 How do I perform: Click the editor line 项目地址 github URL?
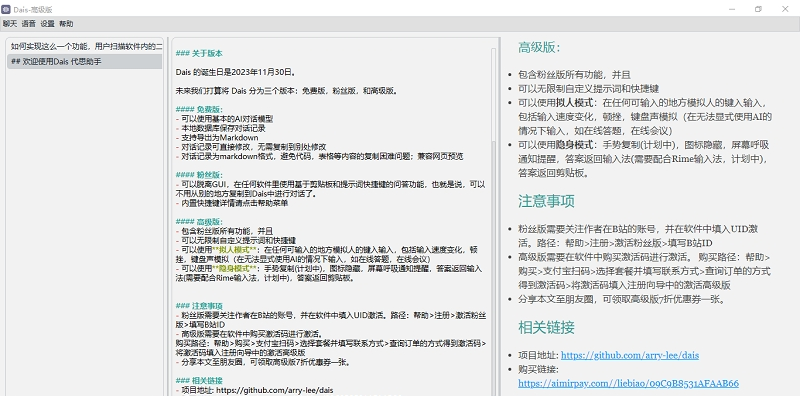pos(254,390)
